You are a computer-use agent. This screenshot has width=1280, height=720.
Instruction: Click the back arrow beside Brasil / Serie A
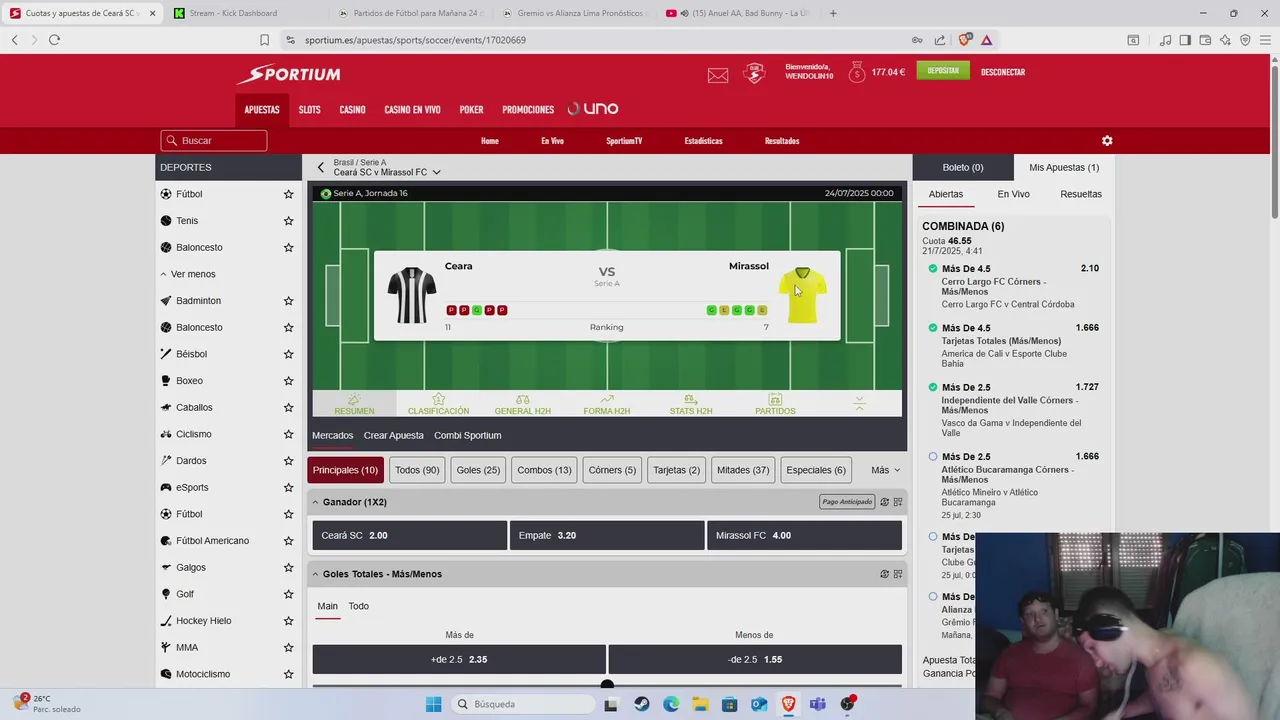pos(321,168)
